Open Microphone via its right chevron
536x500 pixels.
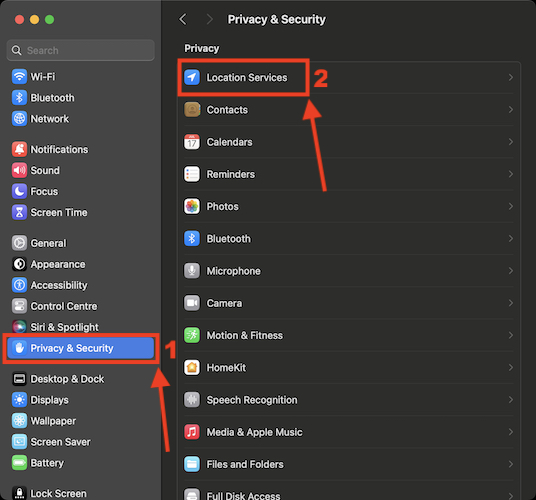pos(511,271)
